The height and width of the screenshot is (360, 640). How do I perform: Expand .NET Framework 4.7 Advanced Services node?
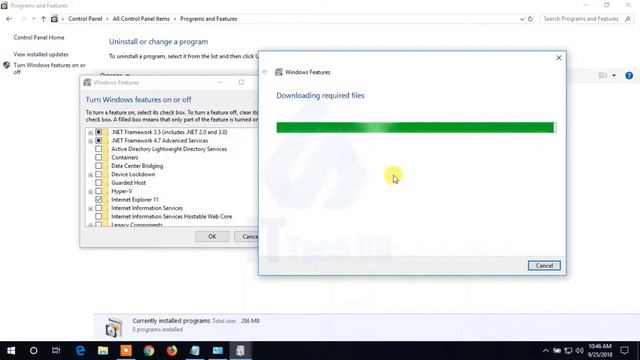point(90,141)
